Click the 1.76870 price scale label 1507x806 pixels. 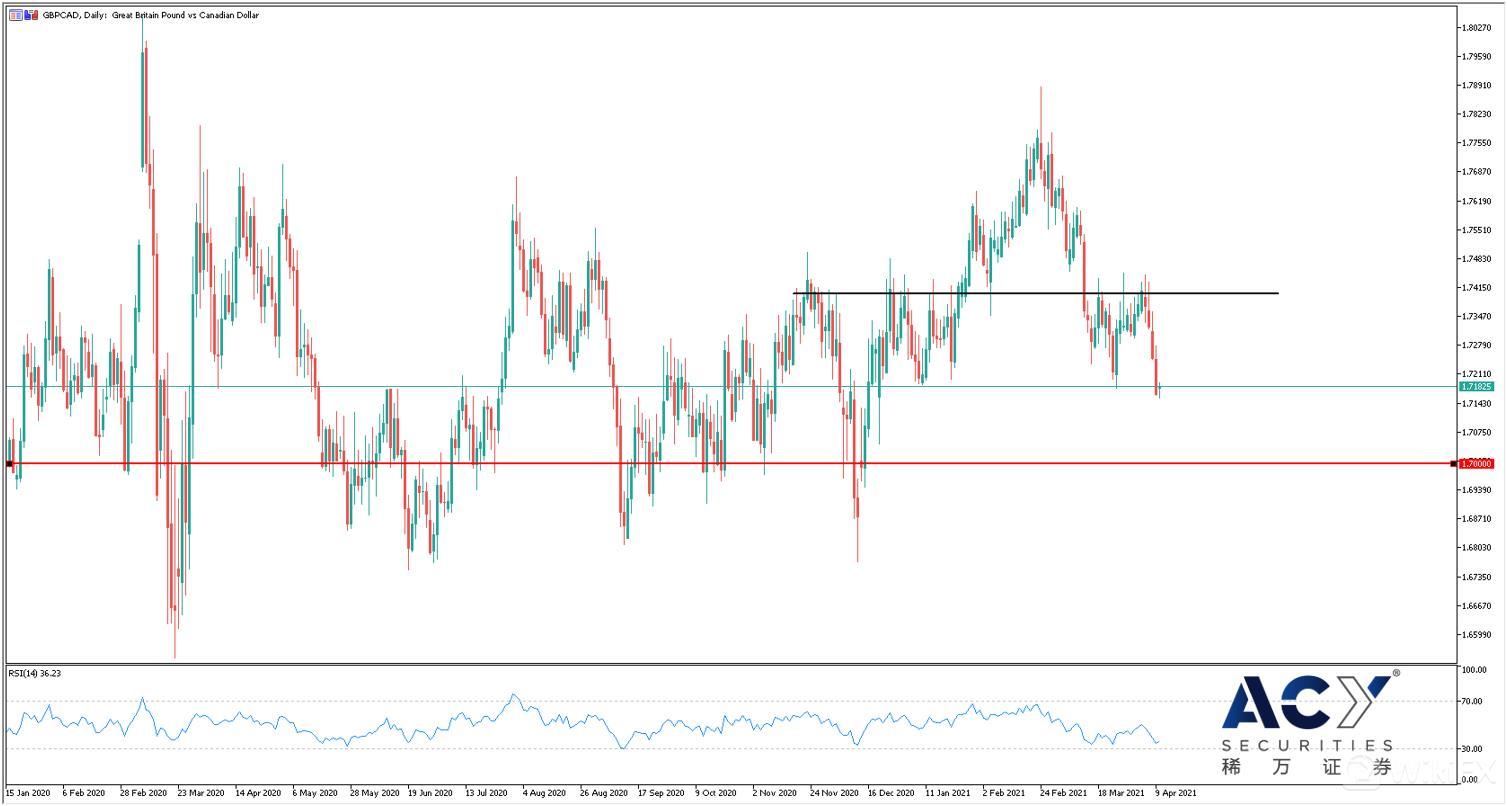coord(1476,172)
